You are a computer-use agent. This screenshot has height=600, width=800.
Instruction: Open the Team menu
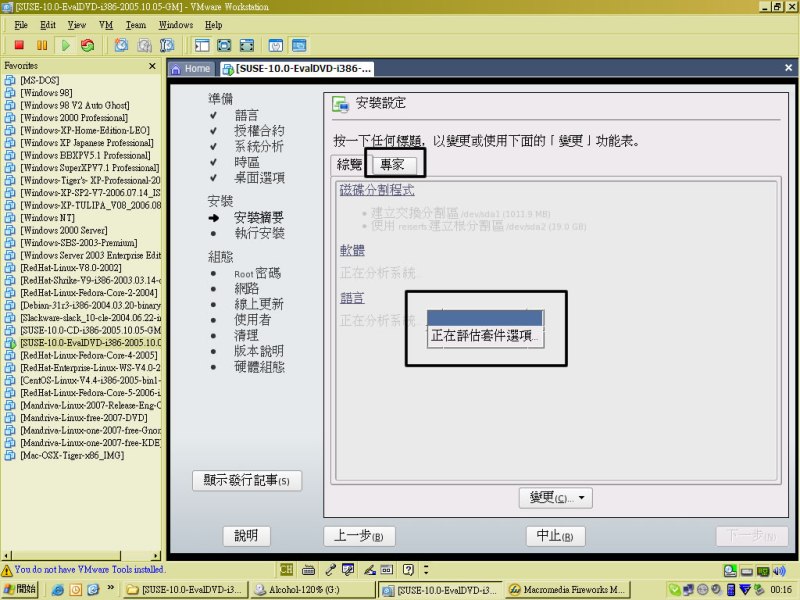[136, 24]
